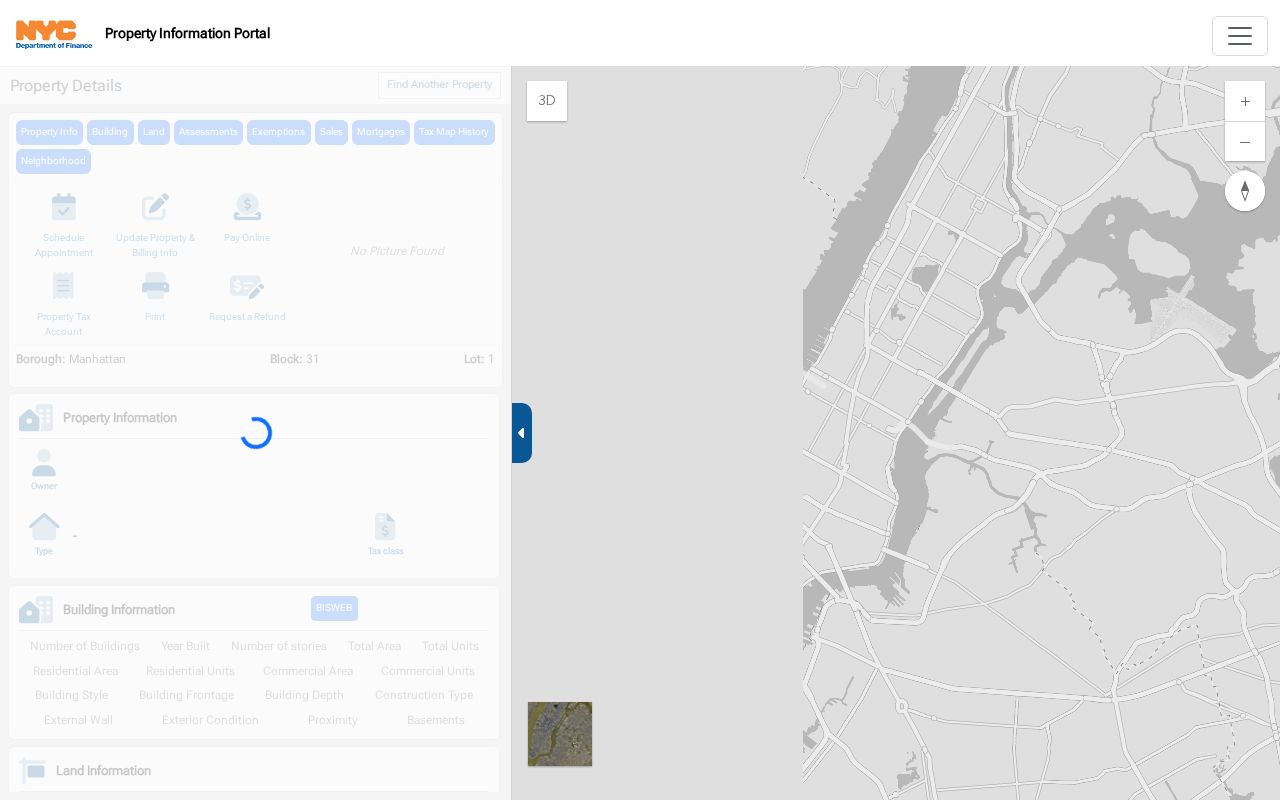Viewport: 1280px width, 800px height.
Task: Click the Request a Refund icon
Action: coord(247,287)
